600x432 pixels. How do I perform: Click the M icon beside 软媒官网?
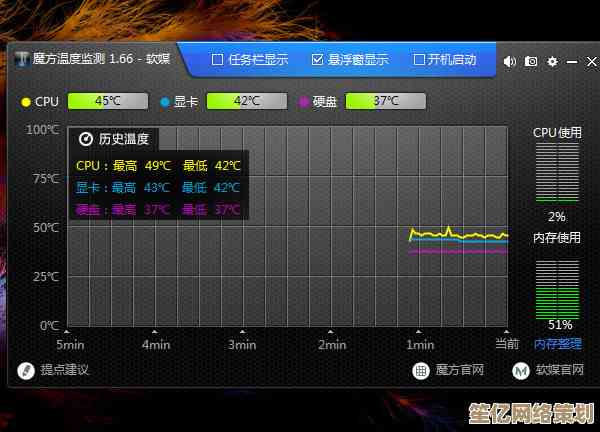[520, 370]
